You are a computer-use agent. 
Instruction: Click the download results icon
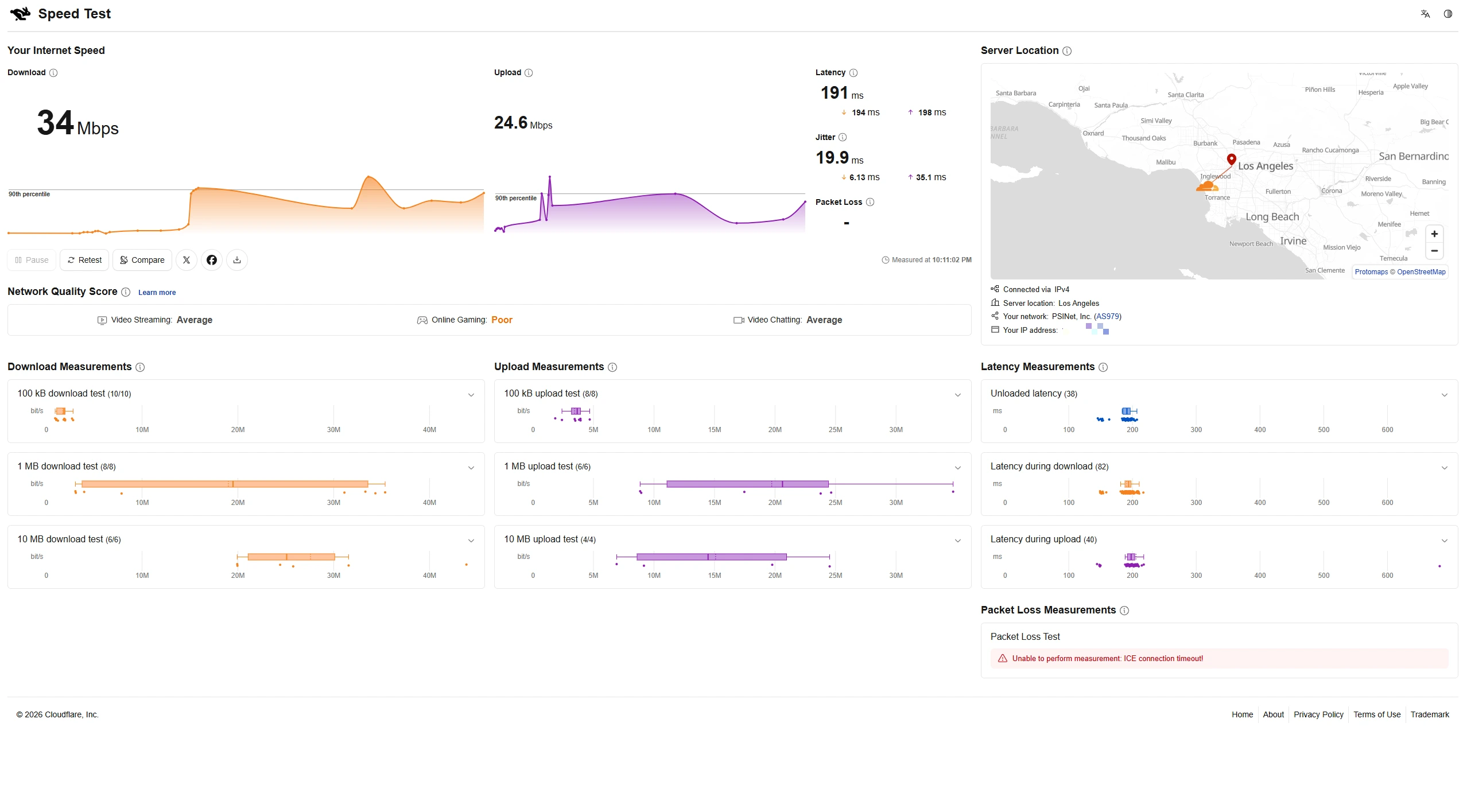pos(237,260)
